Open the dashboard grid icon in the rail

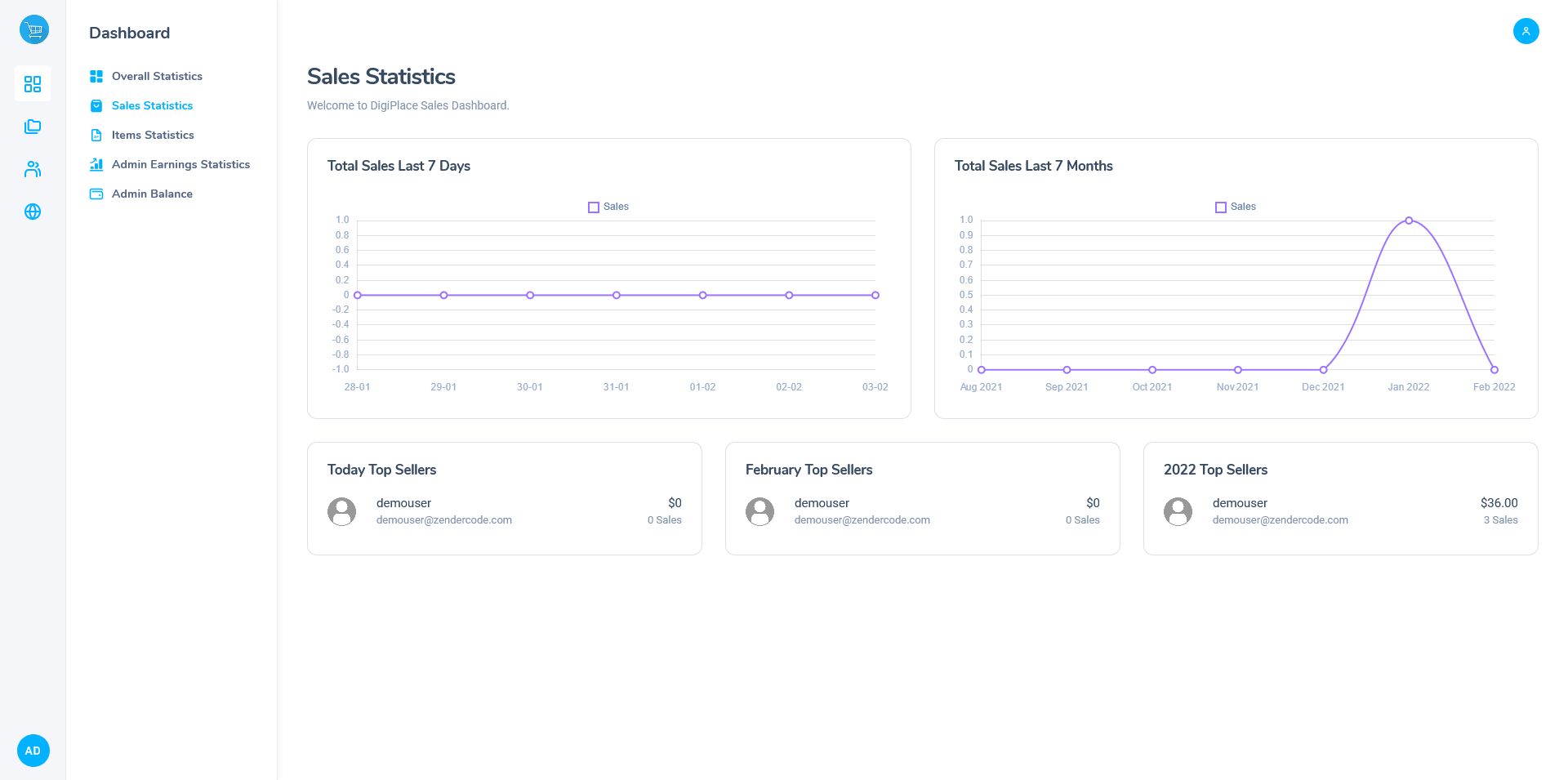click(33, 84)
